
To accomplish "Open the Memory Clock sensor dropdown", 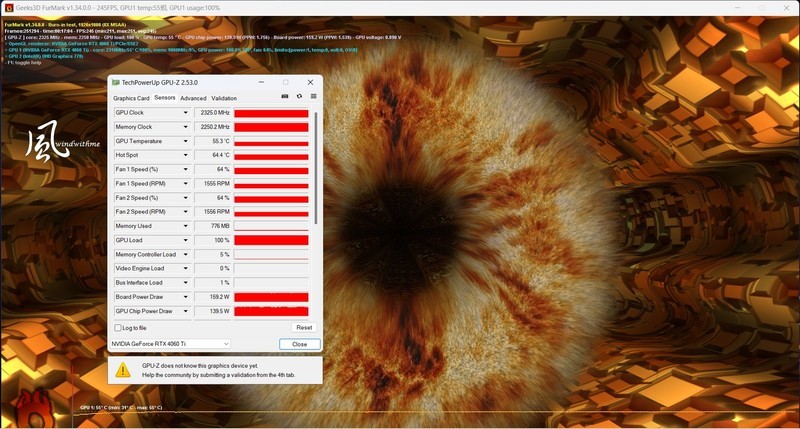I will [185, 127].
